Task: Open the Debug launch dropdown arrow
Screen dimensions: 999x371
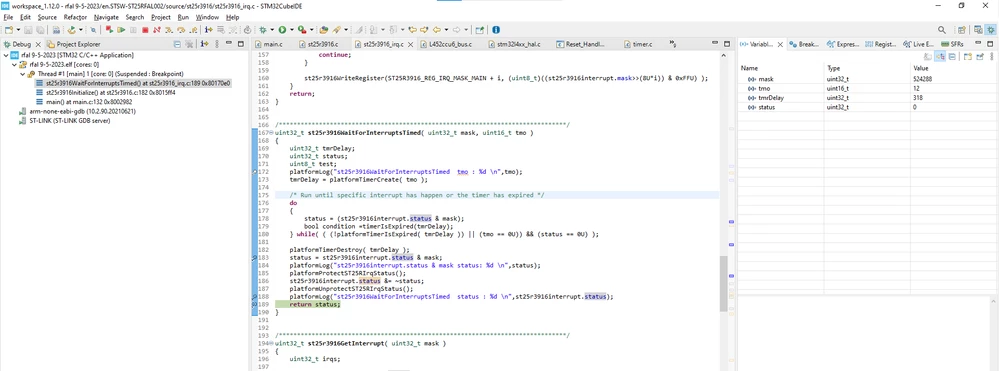Action: 272,29
